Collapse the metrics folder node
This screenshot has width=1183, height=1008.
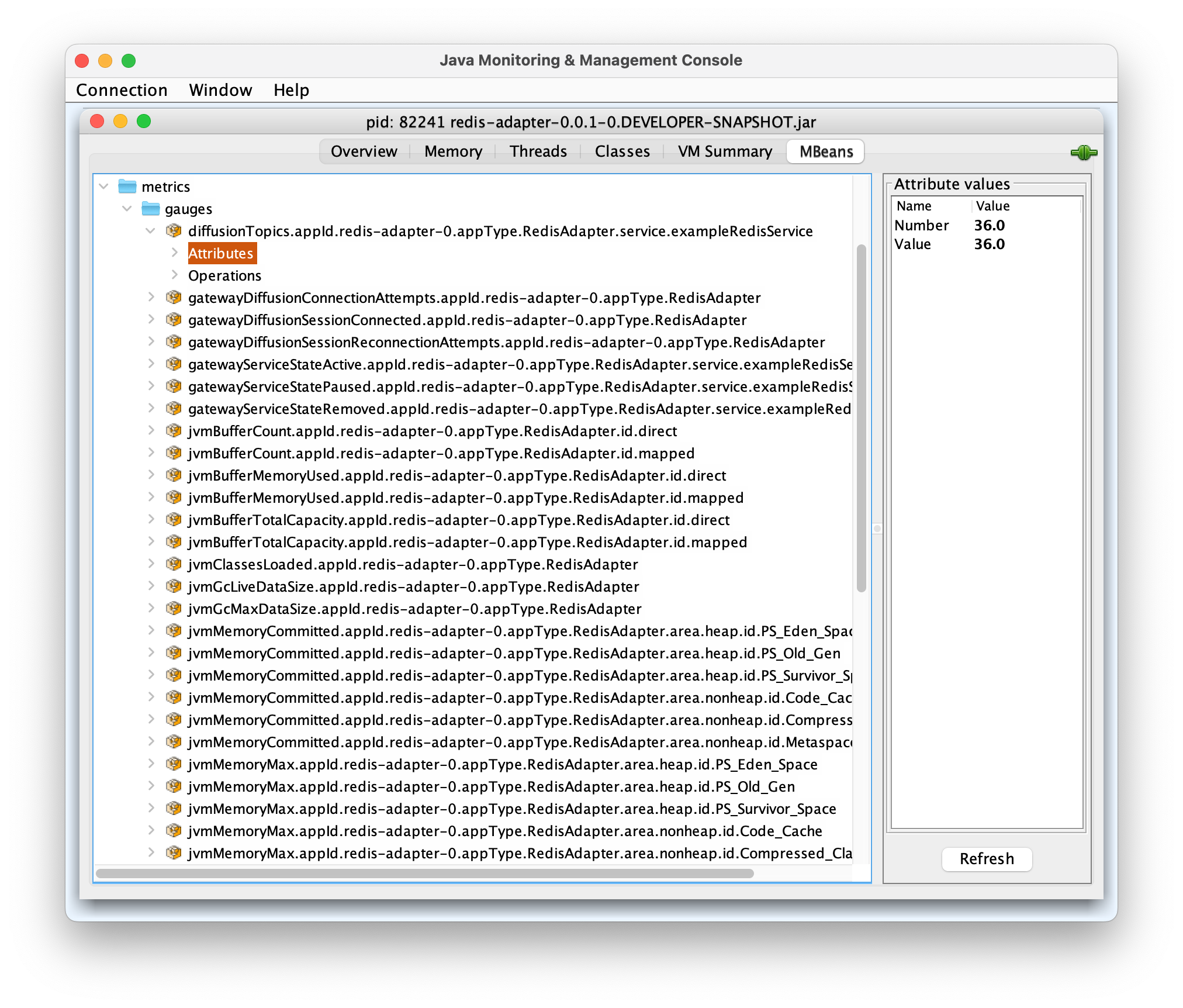coord(103,186)
